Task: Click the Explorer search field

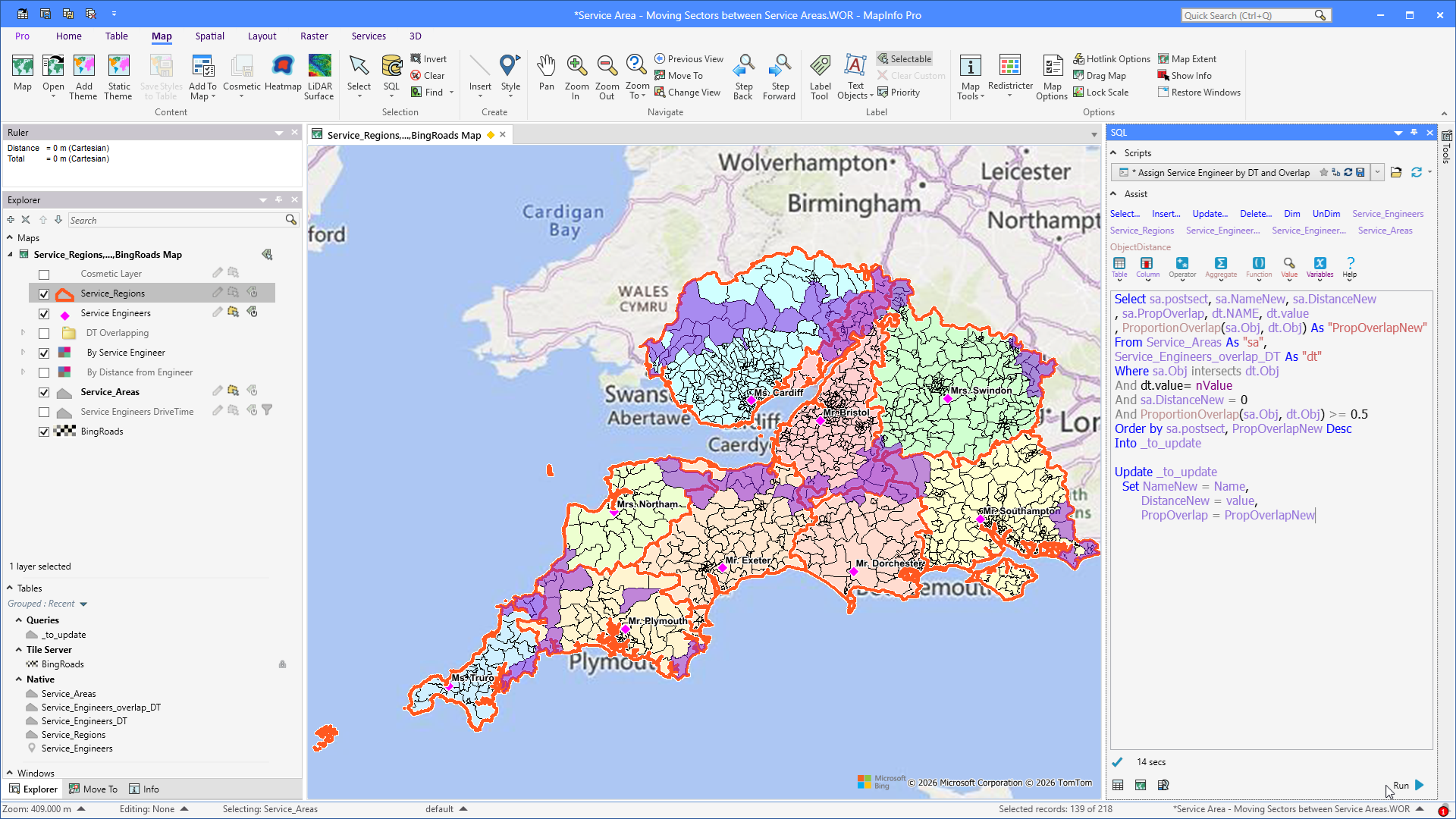Action: click(x=176, y=221)
